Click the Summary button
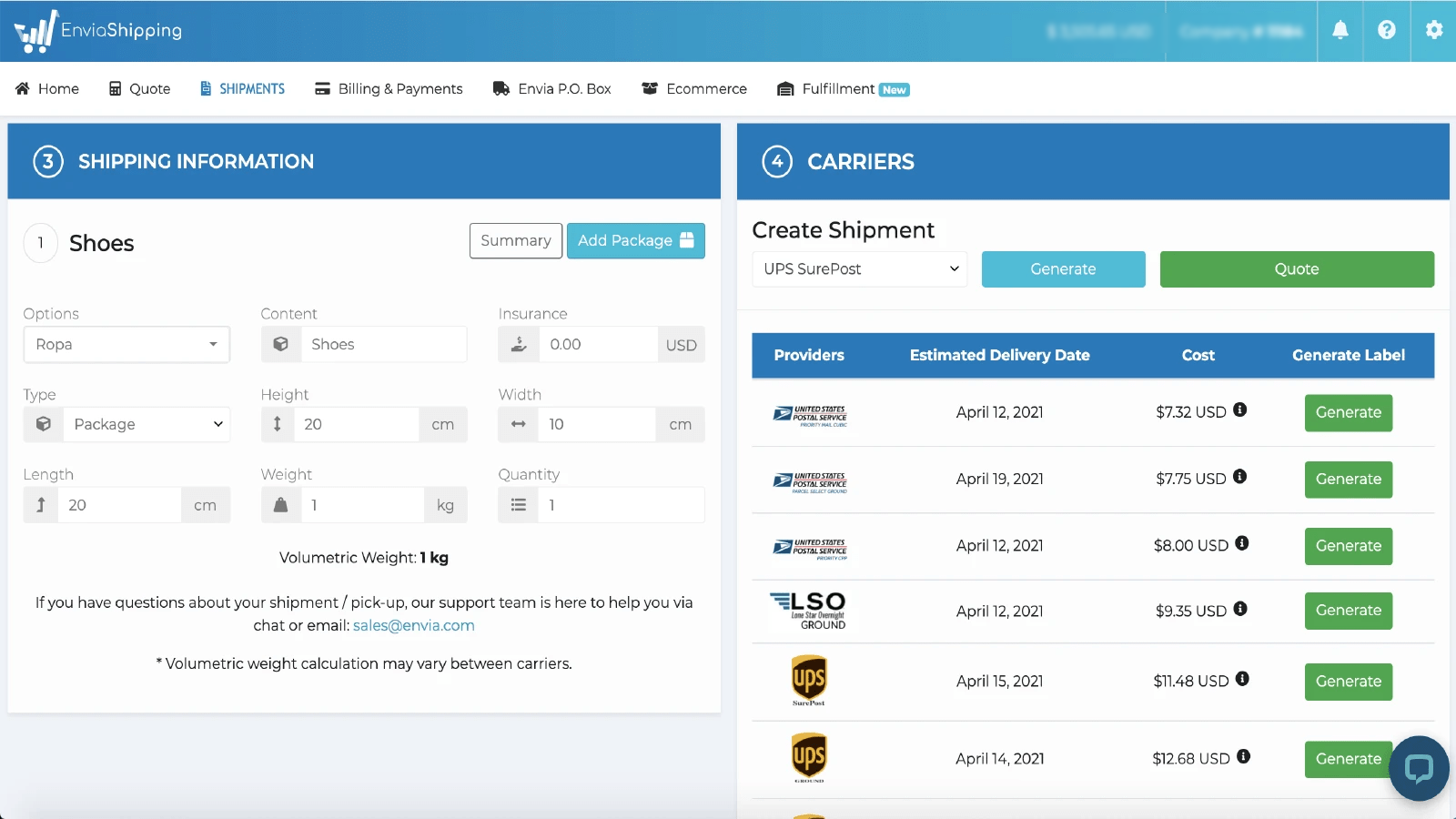This screenshot has height=819, width=1456. [x=516, y=241]
